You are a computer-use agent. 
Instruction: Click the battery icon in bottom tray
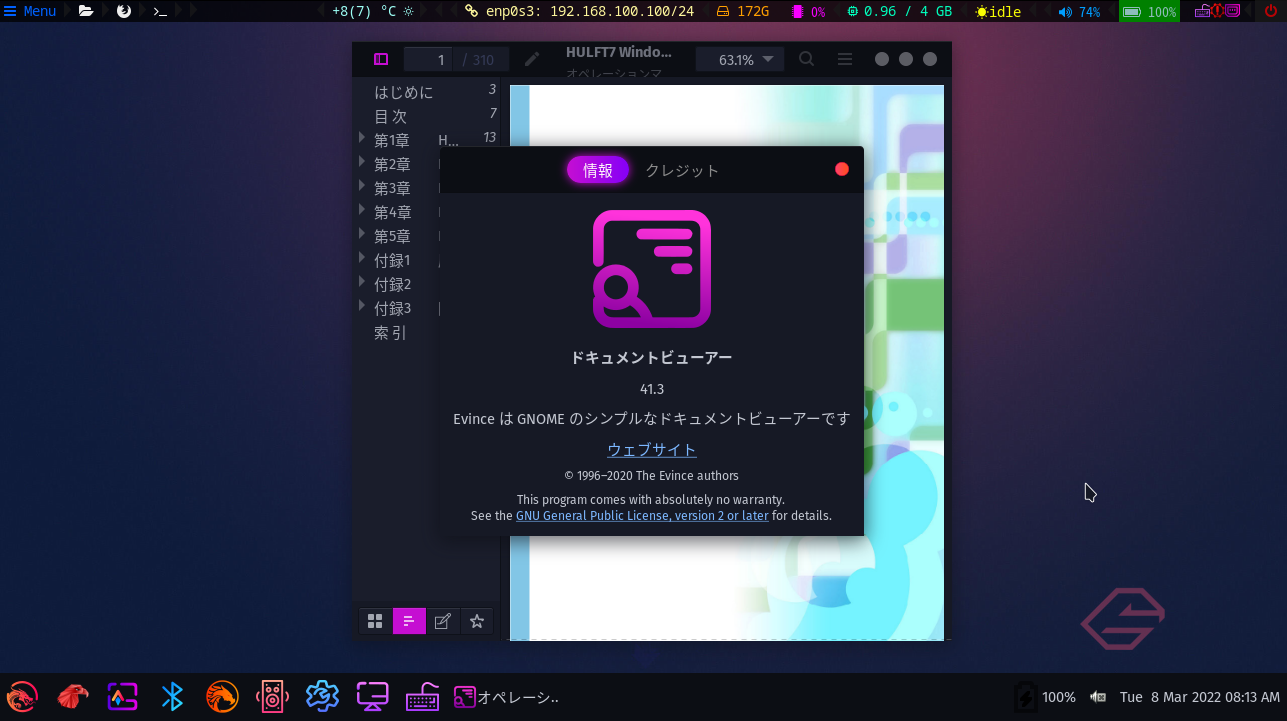(1025, 697)
